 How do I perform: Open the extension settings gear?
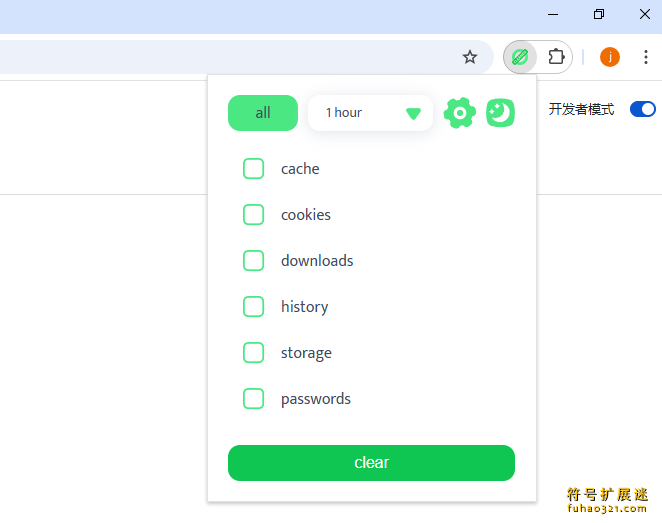(459, 113)
